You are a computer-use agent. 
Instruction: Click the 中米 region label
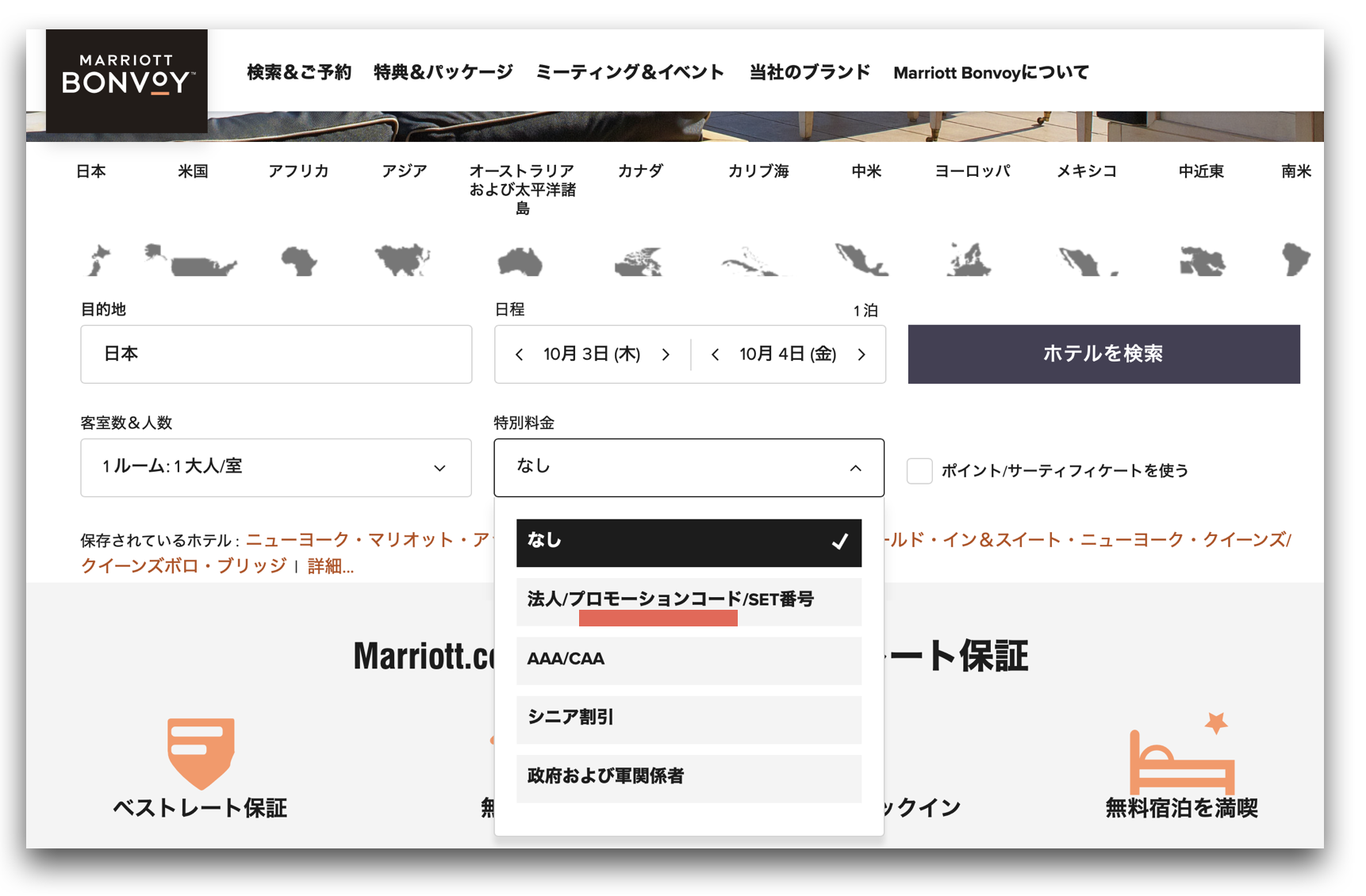pos(865,171)
